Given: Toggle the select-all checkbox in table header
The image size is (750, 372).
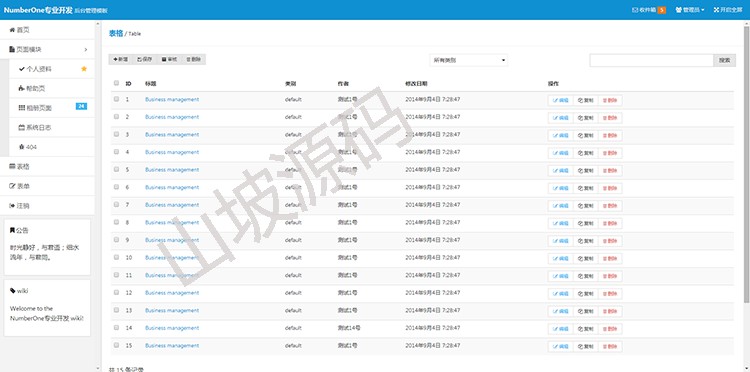Looking at the screenshot, I should (116, 83).
